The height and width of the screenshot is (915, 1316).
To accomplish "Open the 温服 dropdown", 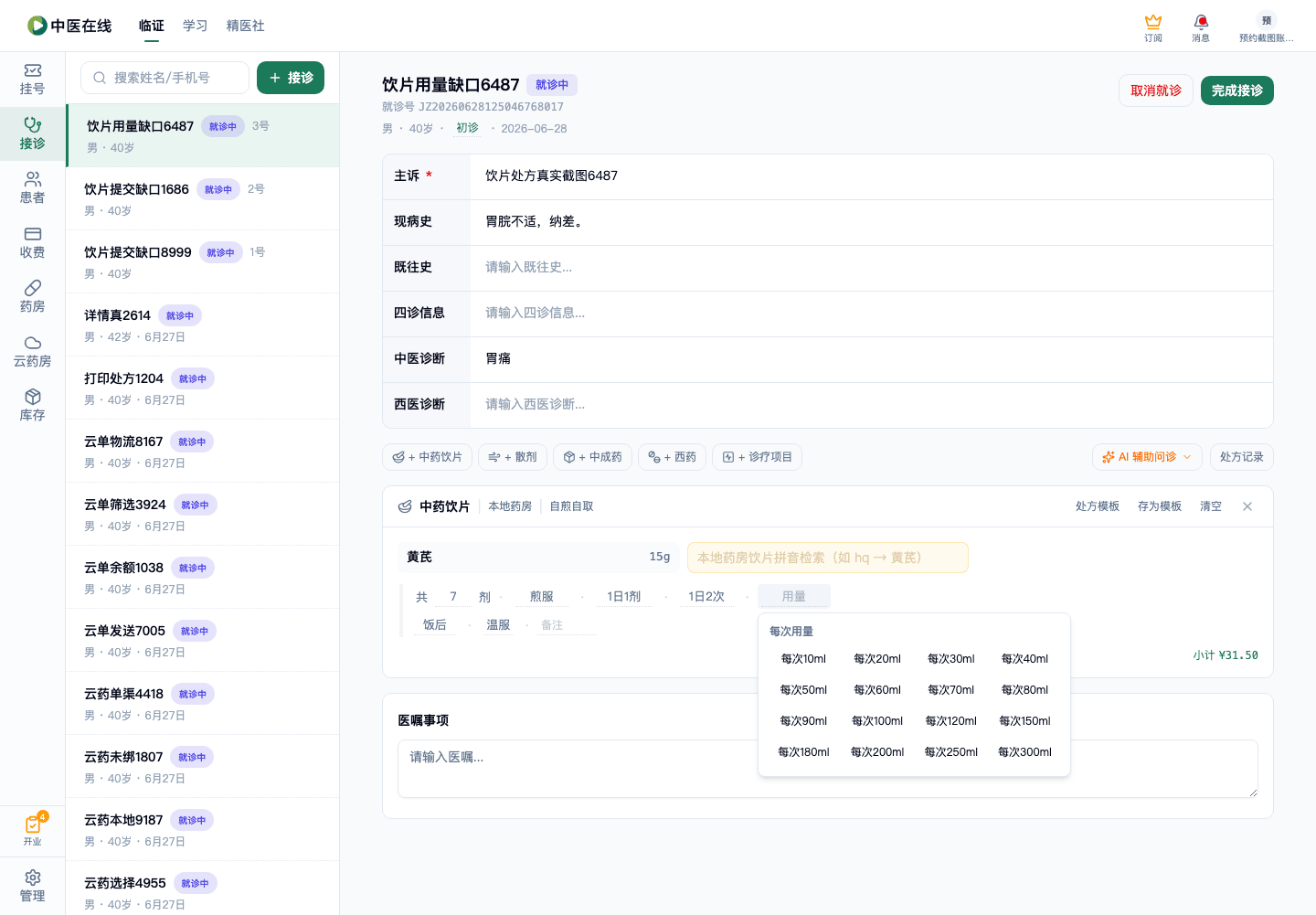I will (498, 625).
